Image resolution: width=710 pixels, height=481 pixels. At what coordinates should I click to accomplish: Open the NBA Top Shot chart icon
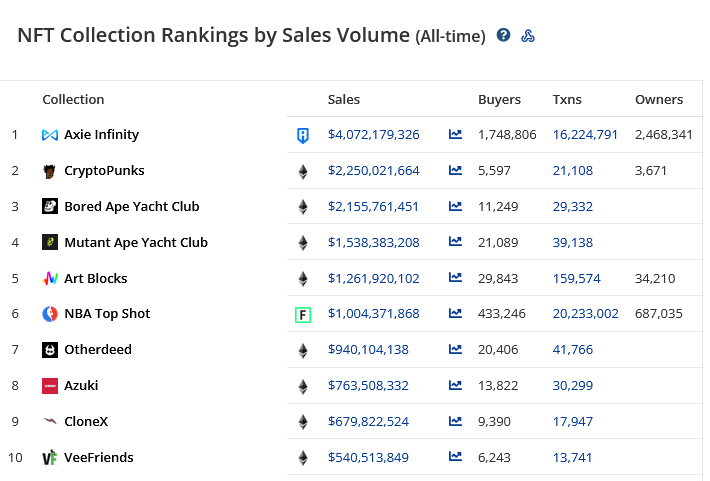[x=455, y=313]
